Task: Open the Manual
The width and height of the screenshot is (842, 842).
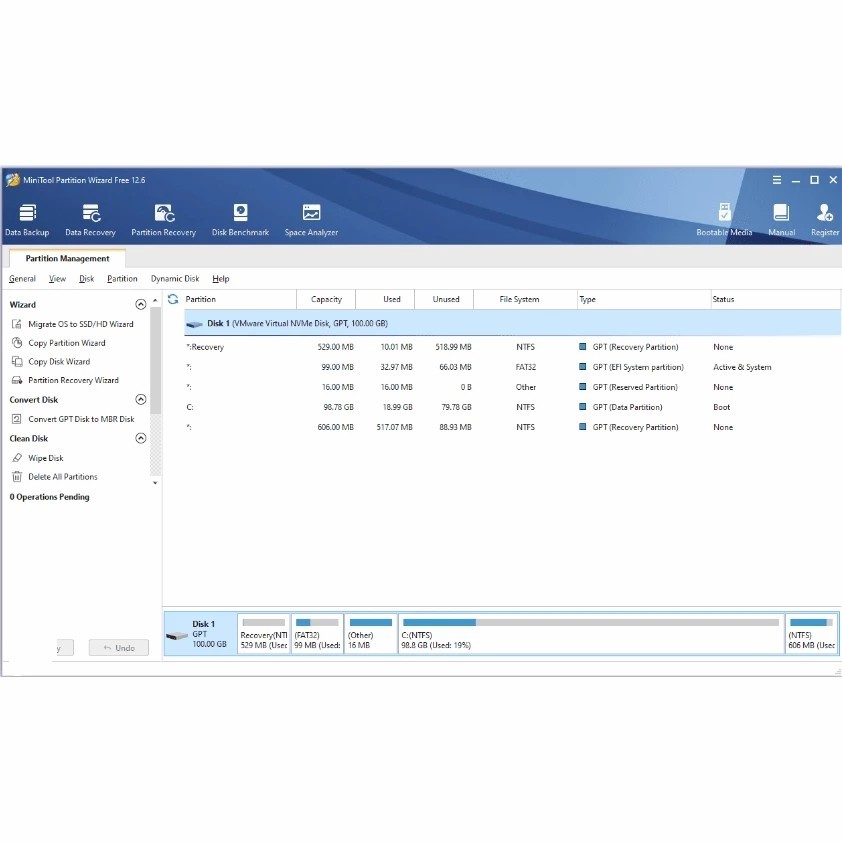Action: (781, 220)
